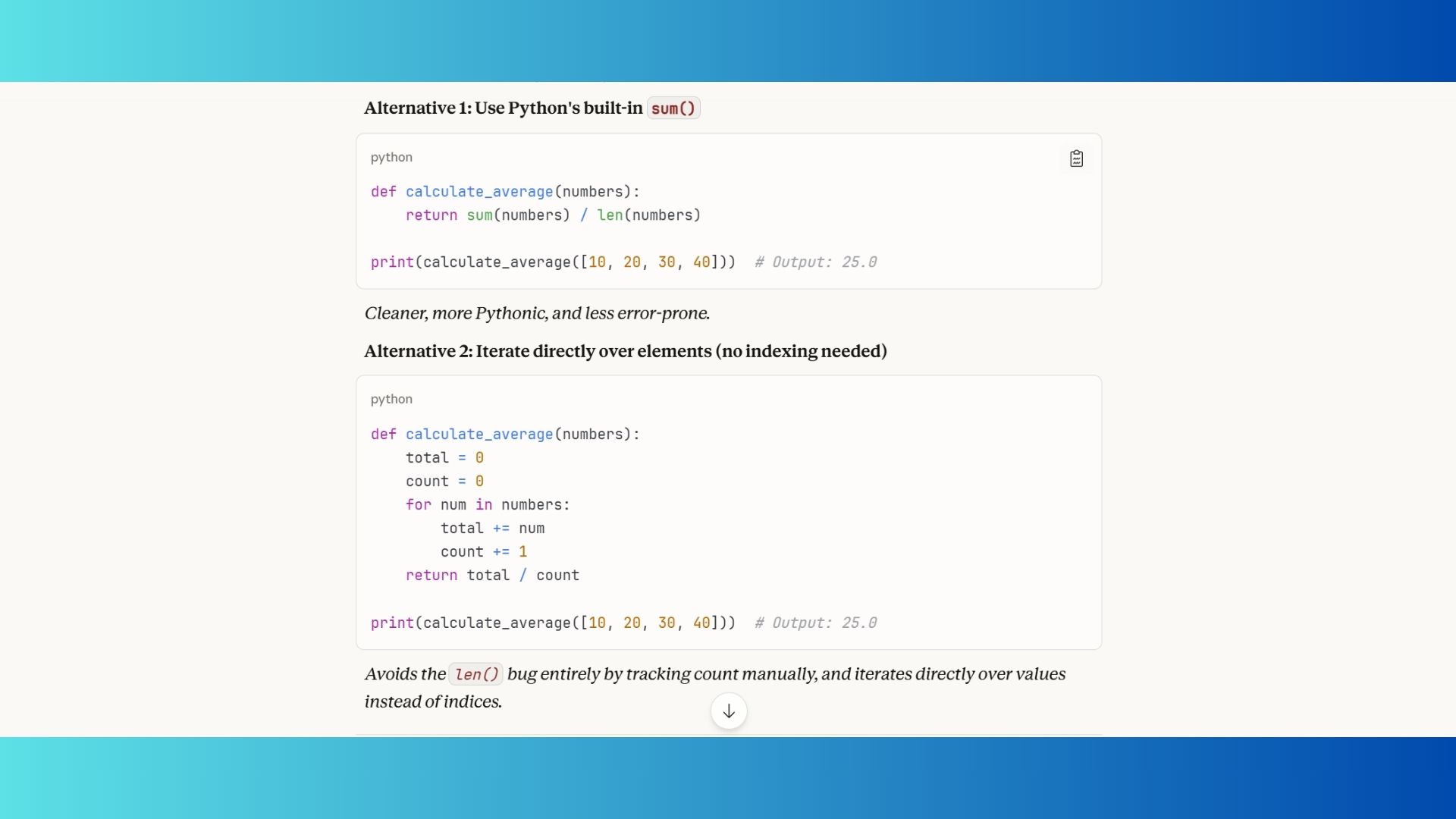Click the return sum(numbers) / len(numbers) line
Viewport: 1456px width, 819px height.
click(552, 215)
